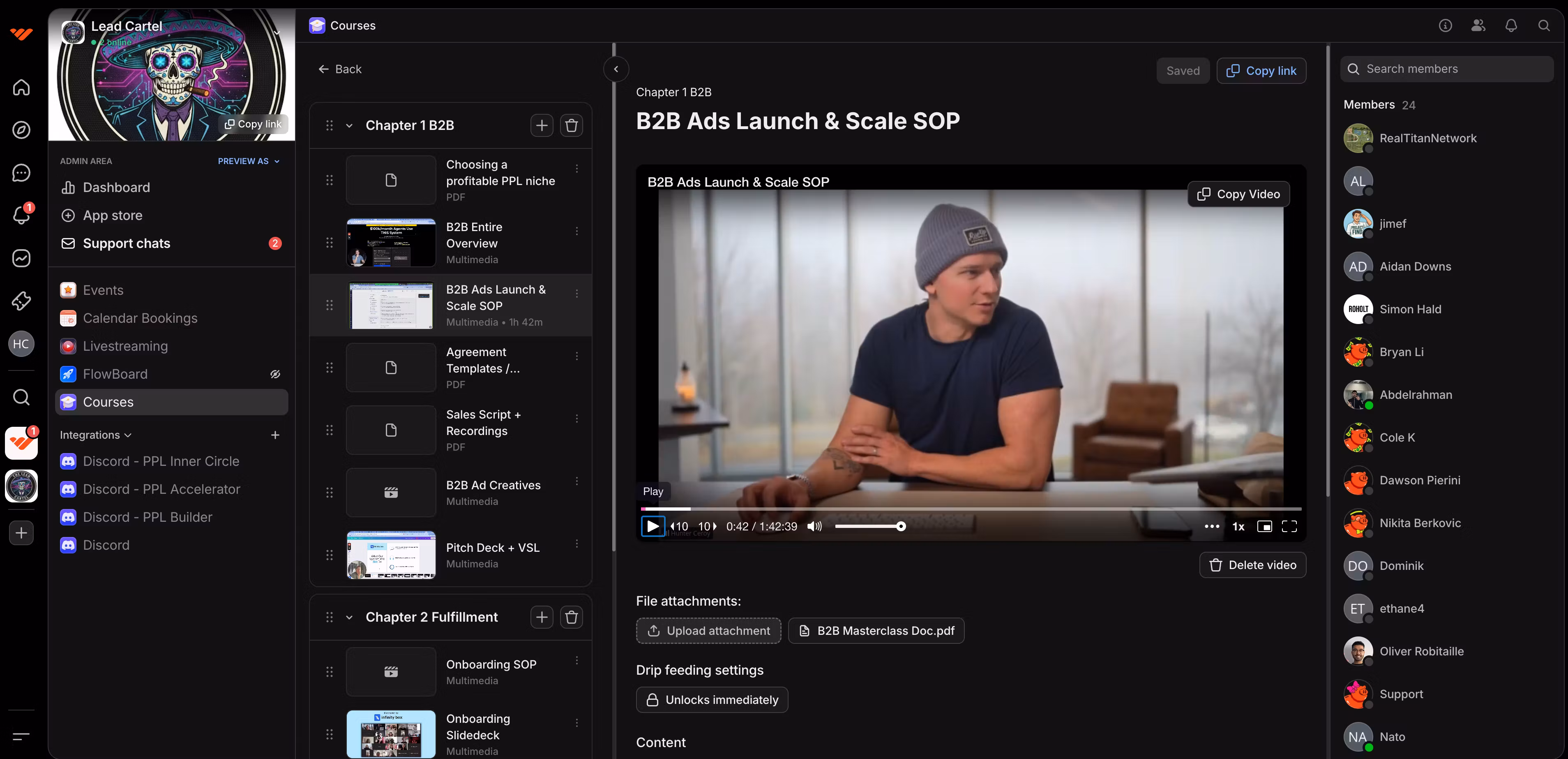Screen dimensions: 1568x759
Task: Open the members people icon in header
Action: click(1478, 25)
